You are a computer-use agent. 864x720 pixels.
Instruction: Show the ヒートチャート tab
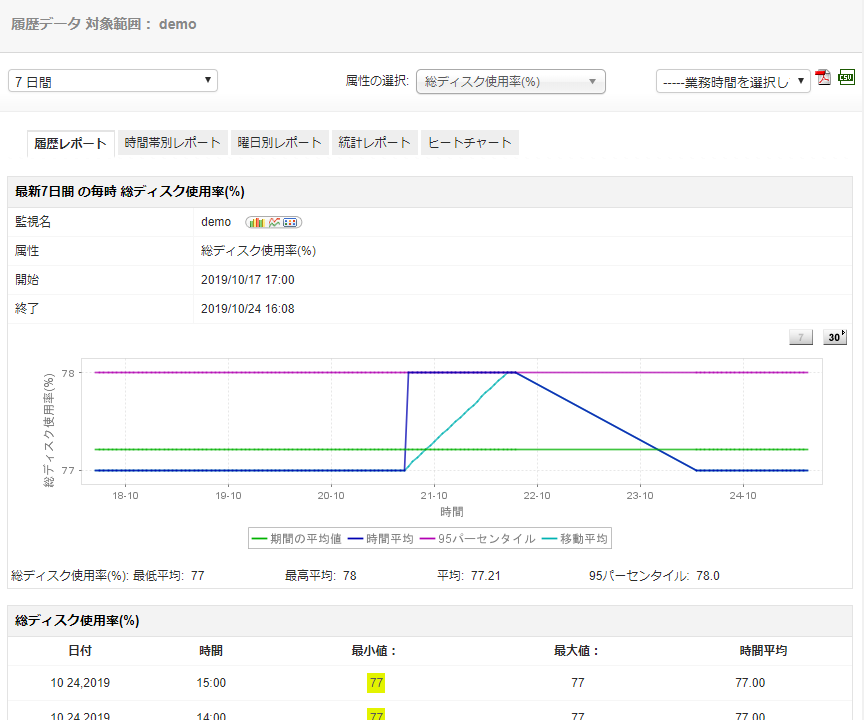(469, 142)
